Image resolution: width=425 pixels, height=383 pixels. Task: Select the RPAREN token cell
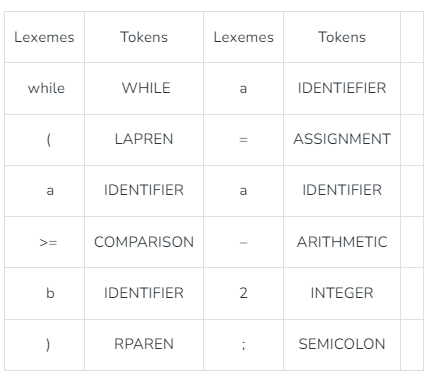pos(144,345)
